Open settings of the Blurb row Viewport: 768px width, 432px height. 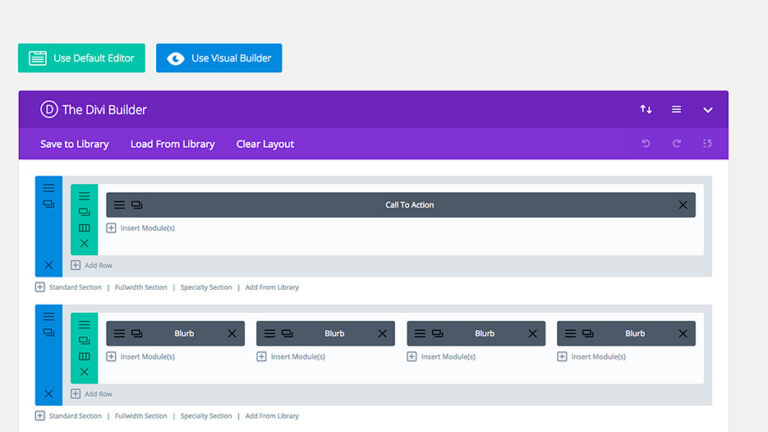tap(84, 324)
